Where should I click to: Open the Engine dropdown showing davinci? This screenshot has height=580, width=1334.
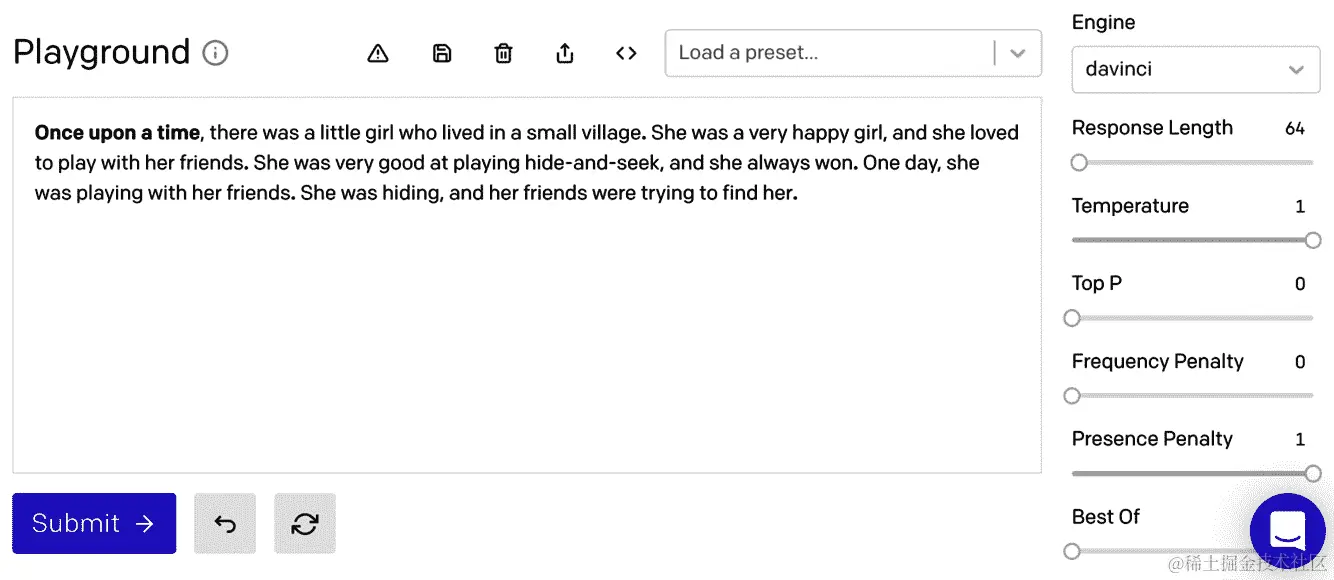pos(1195,69)
